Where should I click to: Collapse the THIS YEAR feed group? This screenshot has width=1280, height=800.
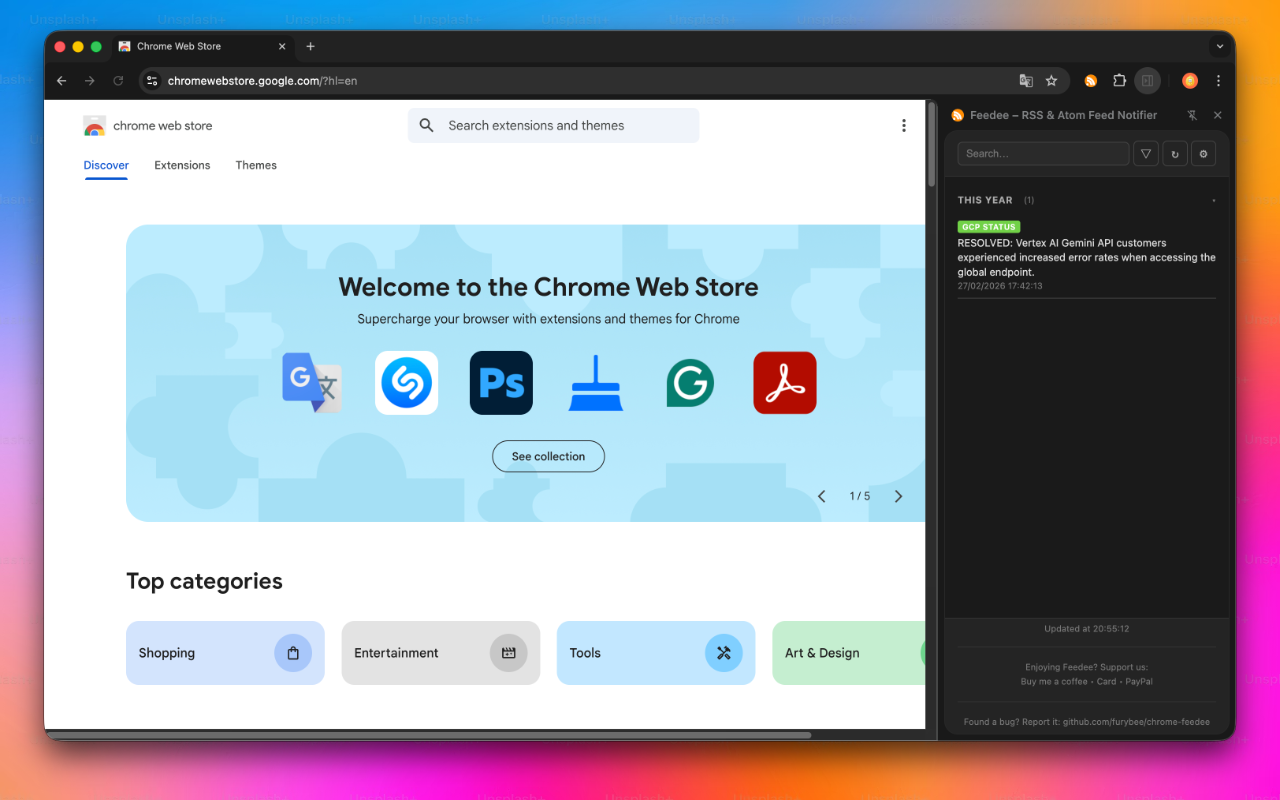[1213, 201]
